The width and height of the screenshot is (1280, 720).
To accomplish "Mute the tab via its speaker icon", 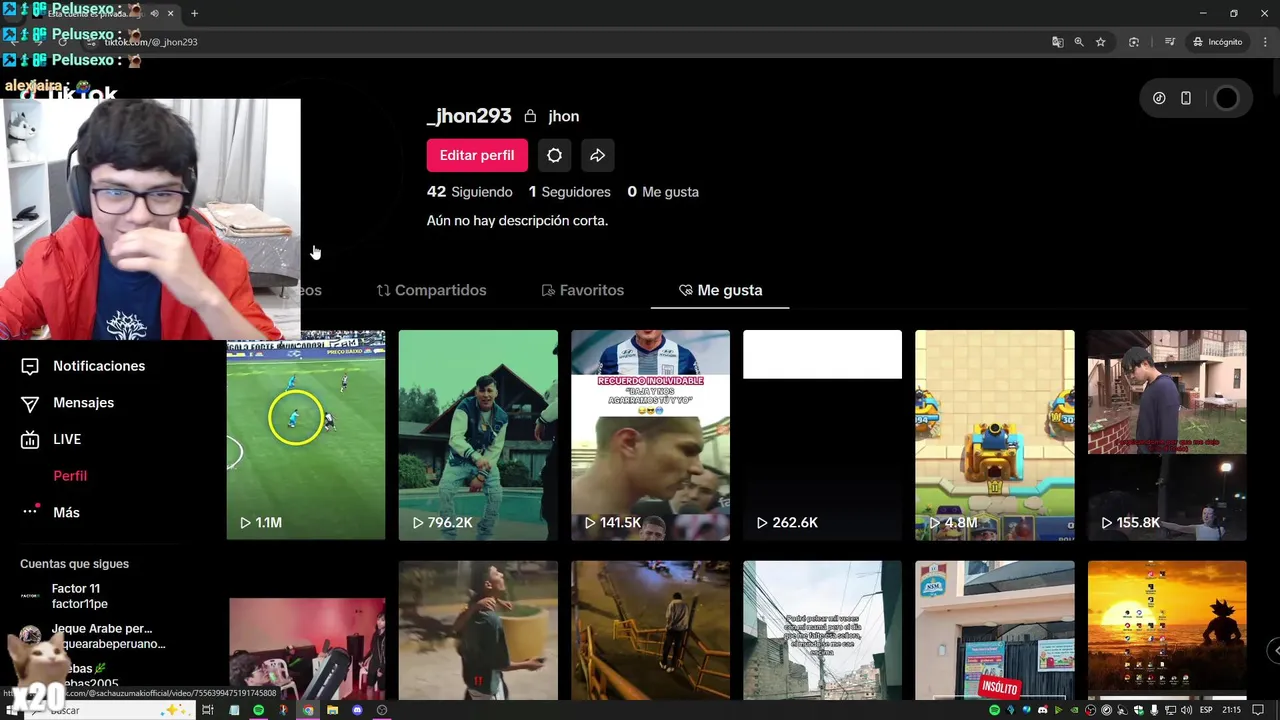I will (x=154, y=13).
